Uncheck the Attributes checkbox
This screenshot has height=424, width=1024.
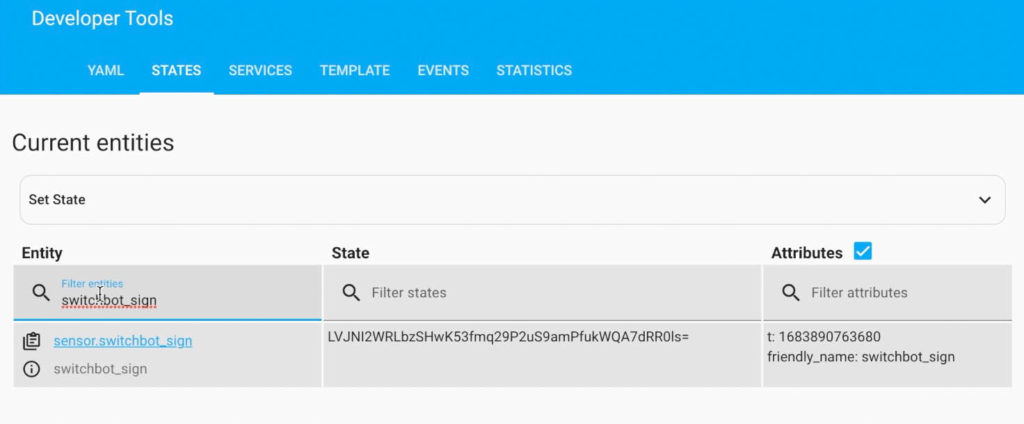point(863,252)
